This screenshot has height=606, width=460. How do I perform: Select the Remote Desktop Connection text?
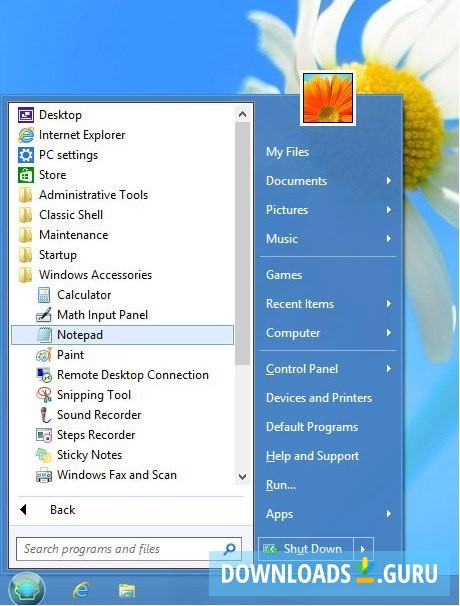133,375
